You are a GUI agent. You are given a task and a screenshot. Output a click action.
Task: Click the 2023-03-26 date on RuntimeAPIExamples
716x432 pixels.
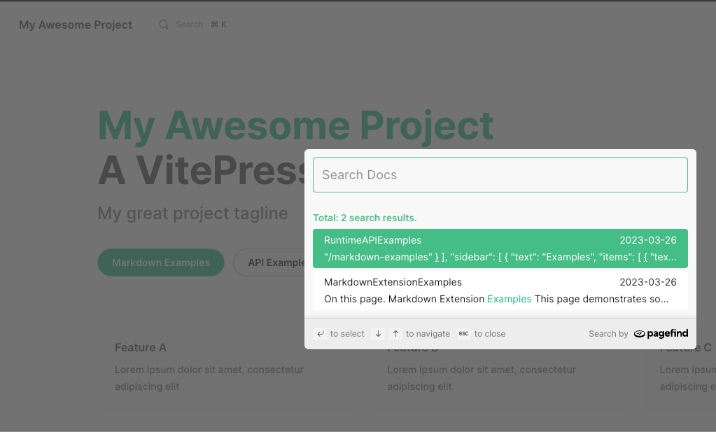(x=648, y=240)
